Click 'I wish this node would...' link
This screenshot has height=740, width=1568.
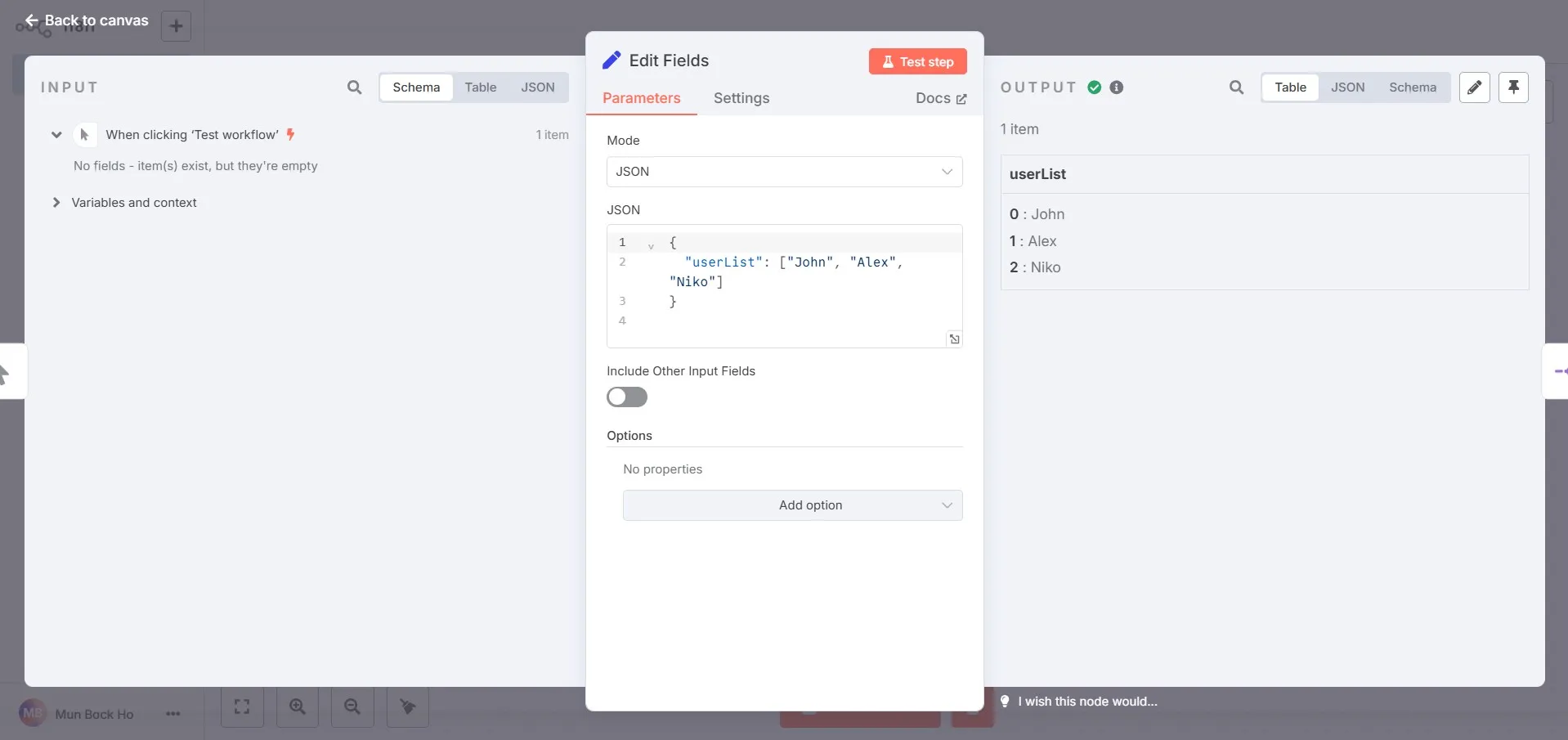coord(1087,702)
